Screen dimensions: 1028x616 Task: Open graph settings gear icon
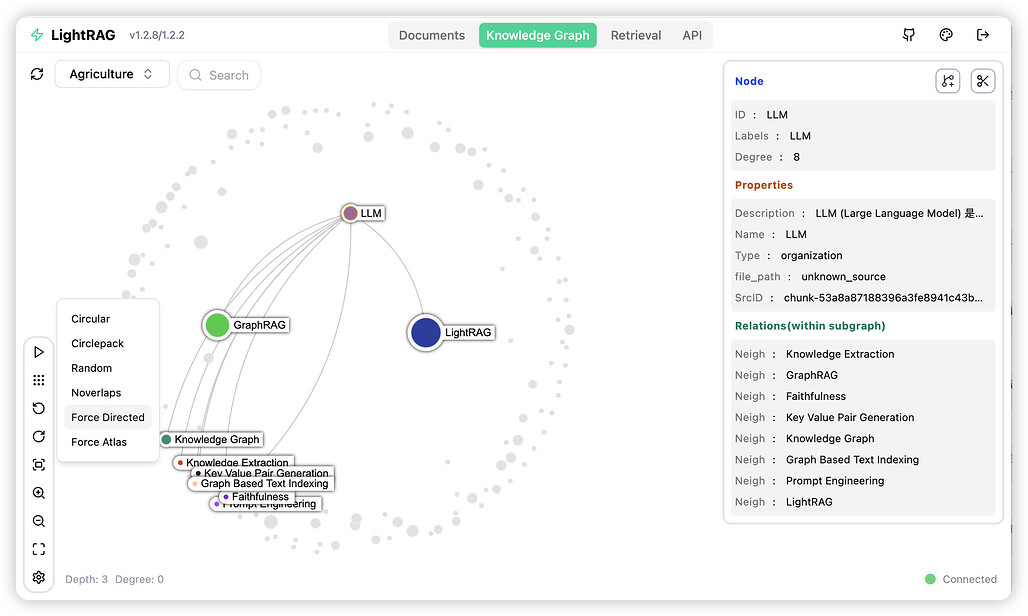pos(39,577)
